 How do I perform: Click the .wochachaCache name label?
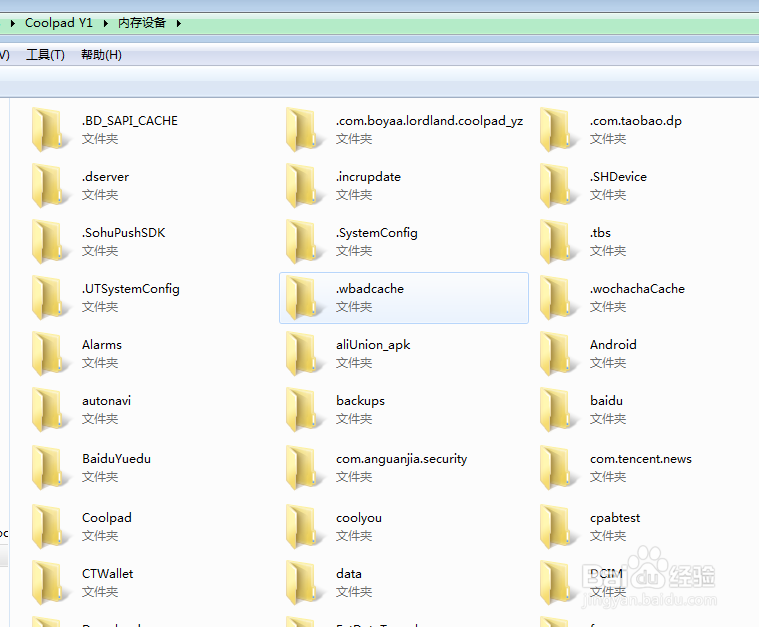[x=637, y=289]
